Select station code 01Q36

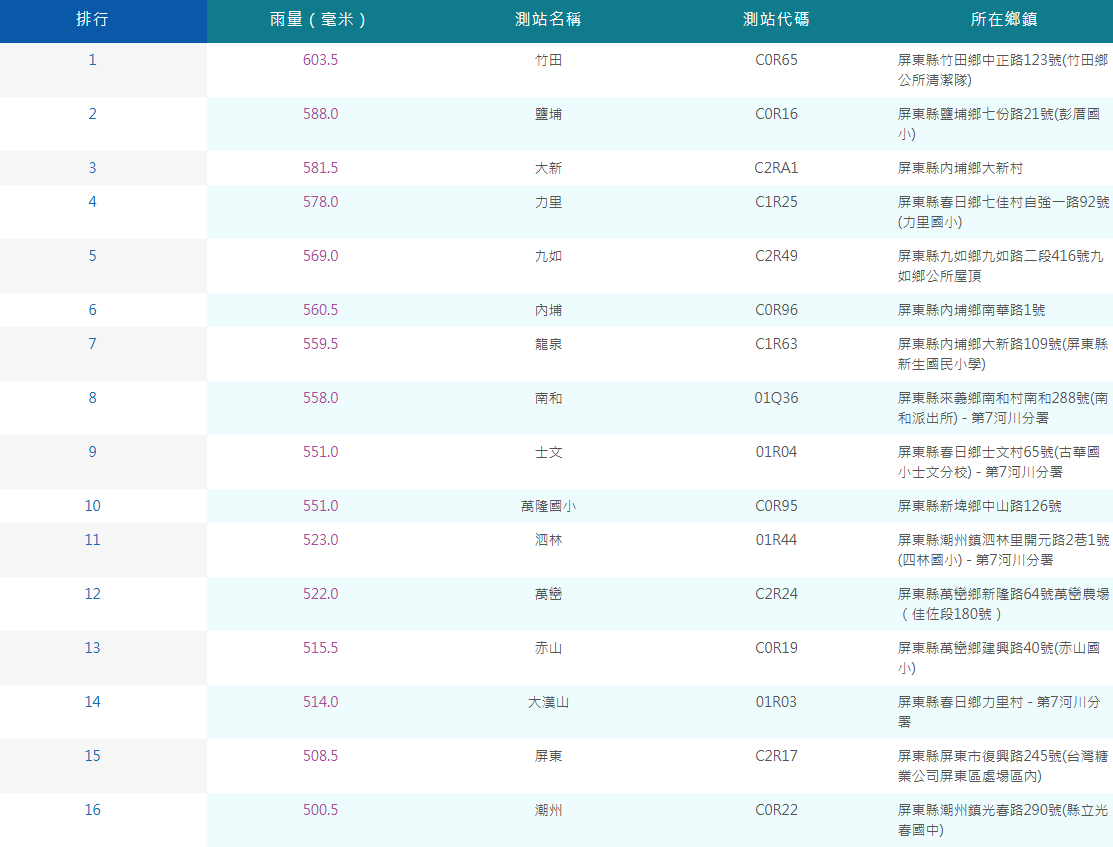tap(776, 398)
